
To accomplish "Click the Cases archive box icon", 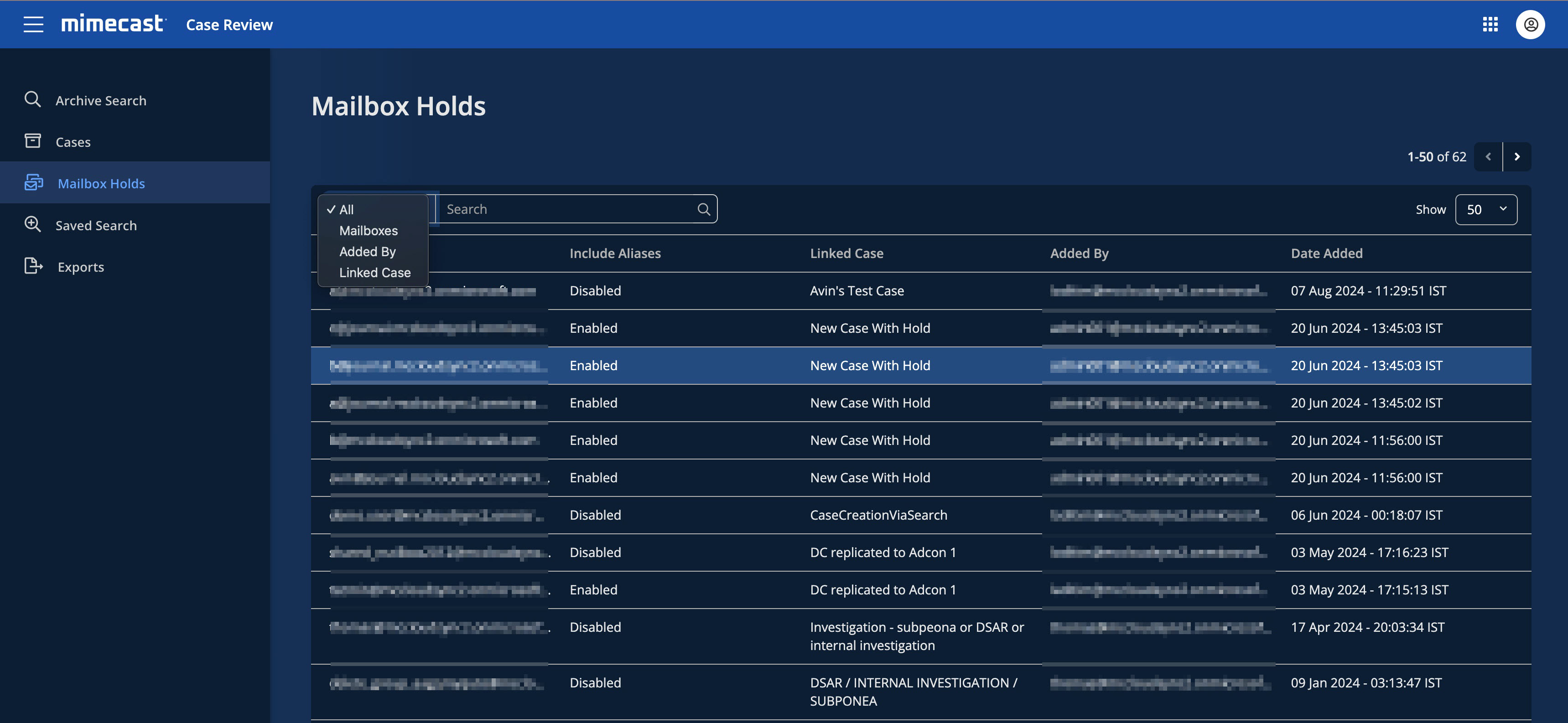I will (x=33, y=141).
